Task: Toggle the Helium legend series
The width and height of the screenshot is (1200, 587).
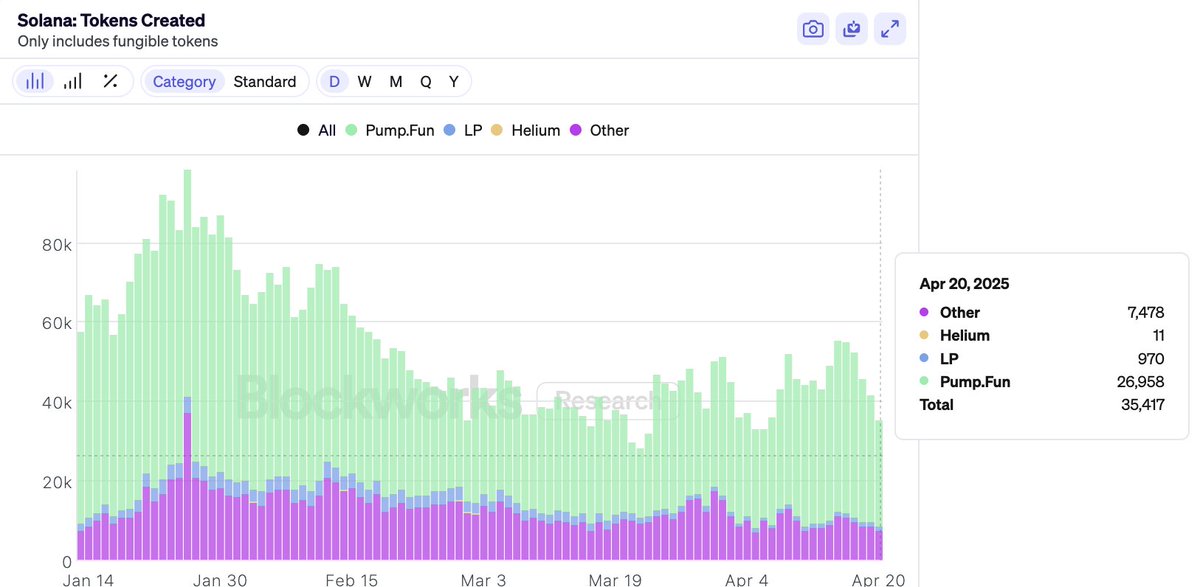Action: [526, 130]
